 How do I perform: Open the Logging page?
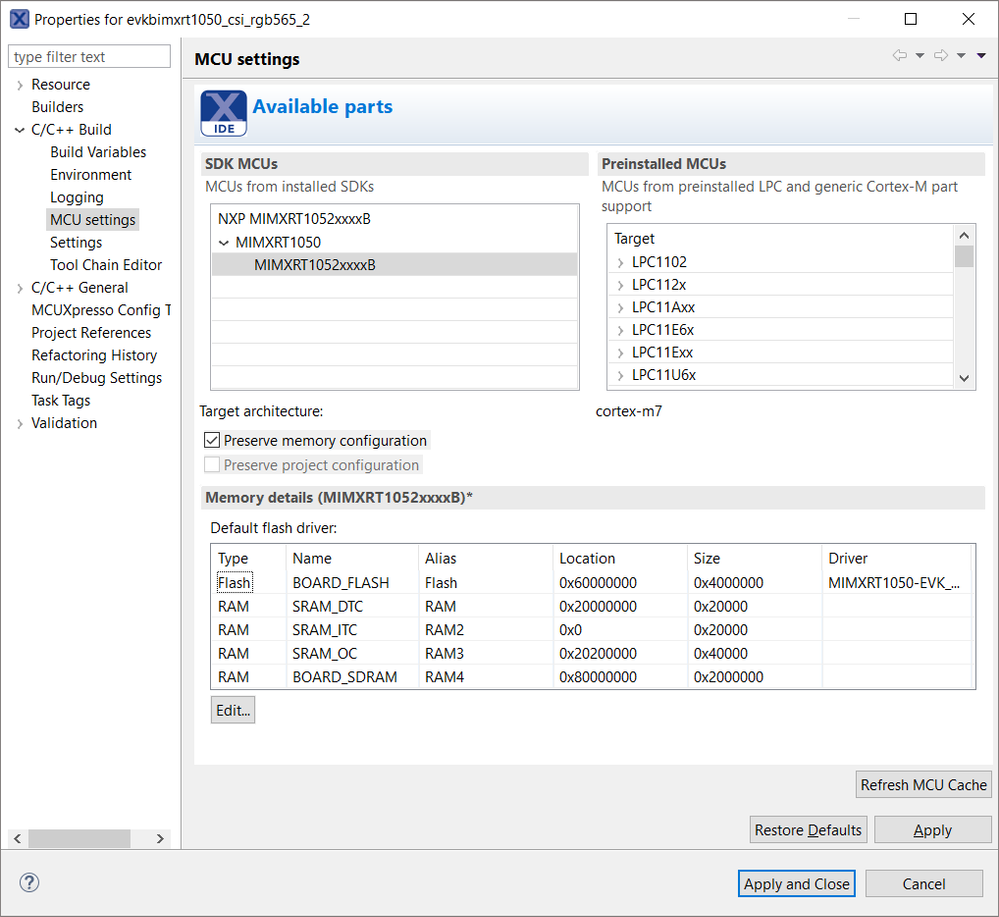76,198
